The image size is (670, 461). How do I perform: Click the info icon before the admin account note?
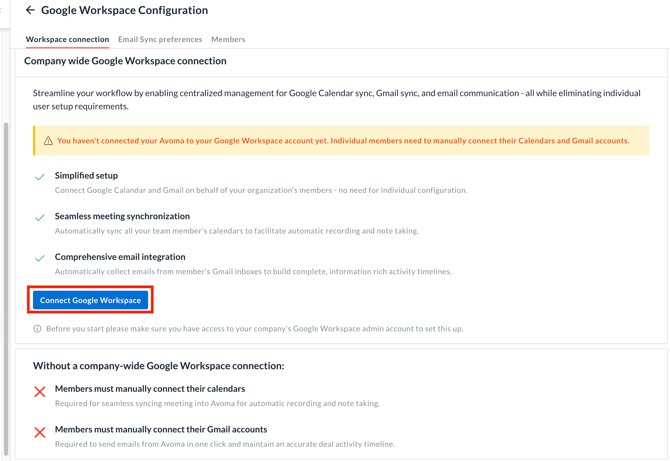[37, 329]
